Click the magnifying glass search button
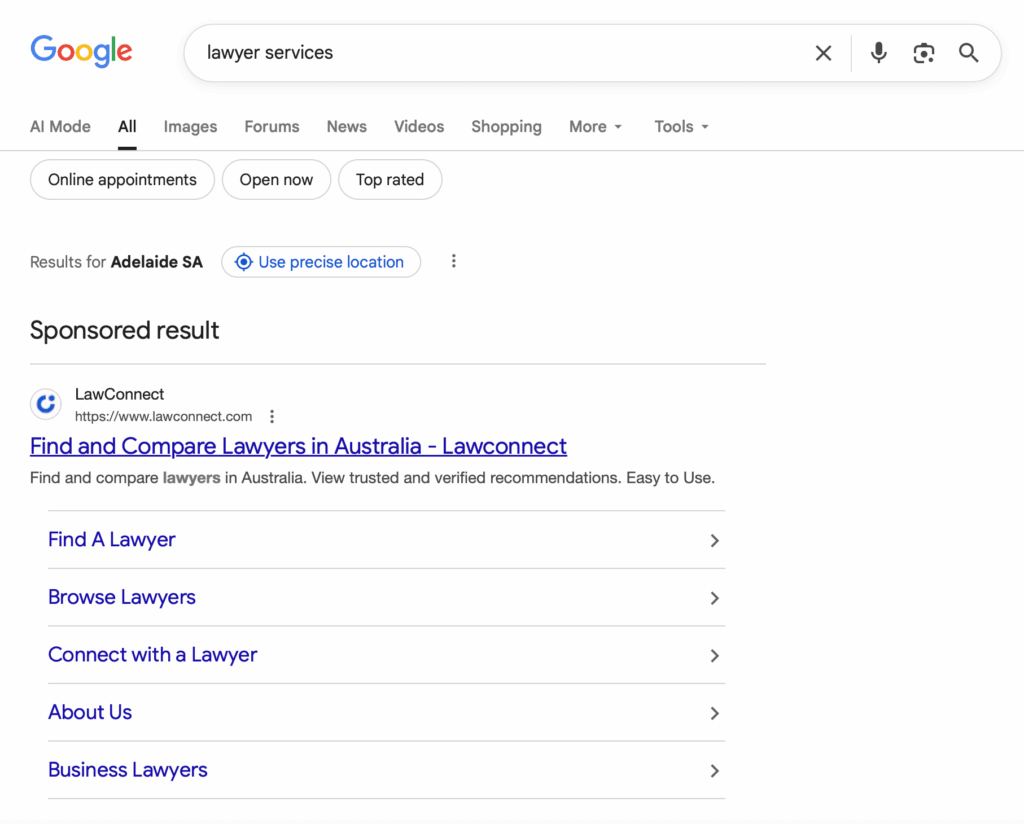1024x824 pixels. (968, 53)
